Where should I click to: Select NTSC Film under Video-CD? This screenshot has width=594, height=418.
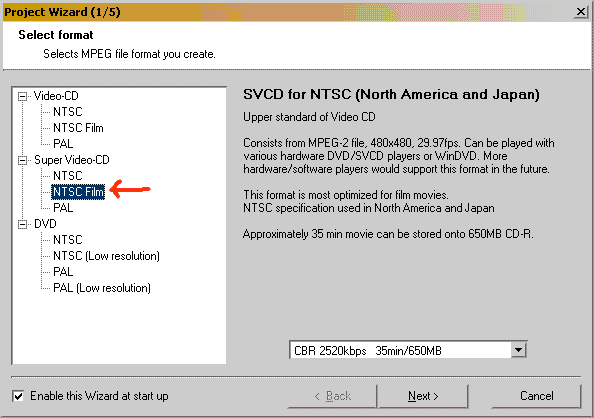(x=78, y=128)
